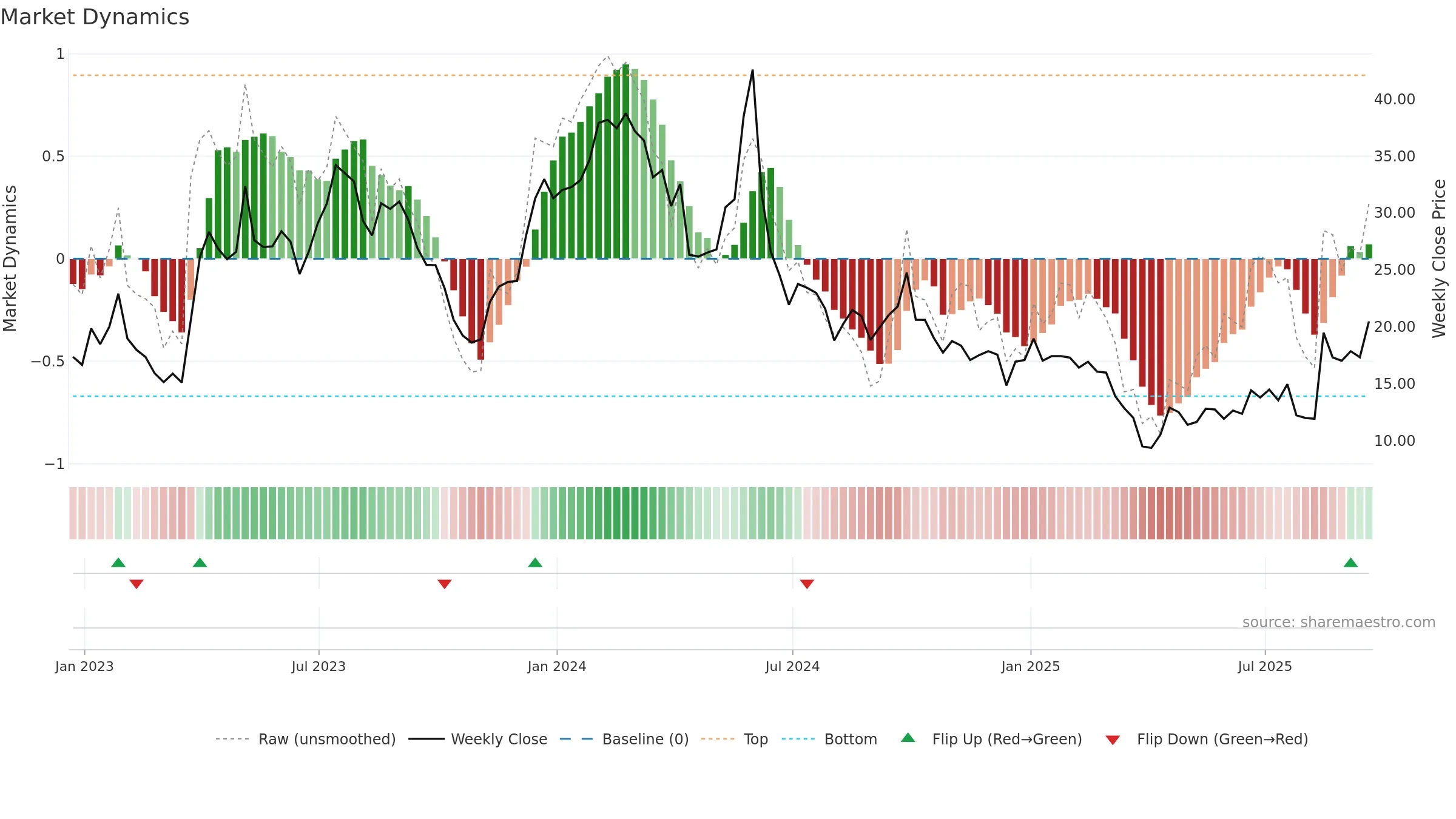Image resolution: width=1456 pixels, height=819 pixels.
Task: Click the 40.00 price axis tick
Action: click(x=1395, y=99)
